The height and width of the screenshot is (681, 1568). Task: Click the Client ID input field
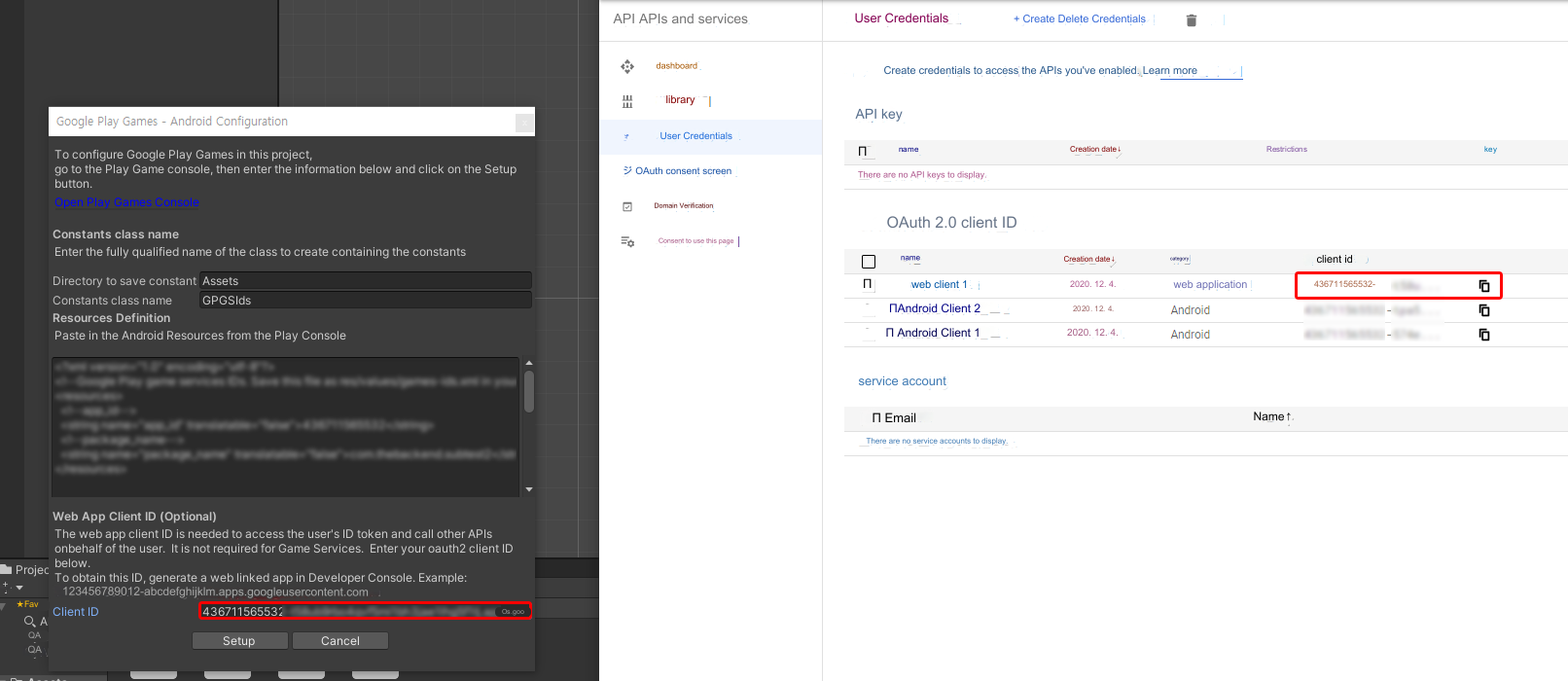(x=366, y=612)
